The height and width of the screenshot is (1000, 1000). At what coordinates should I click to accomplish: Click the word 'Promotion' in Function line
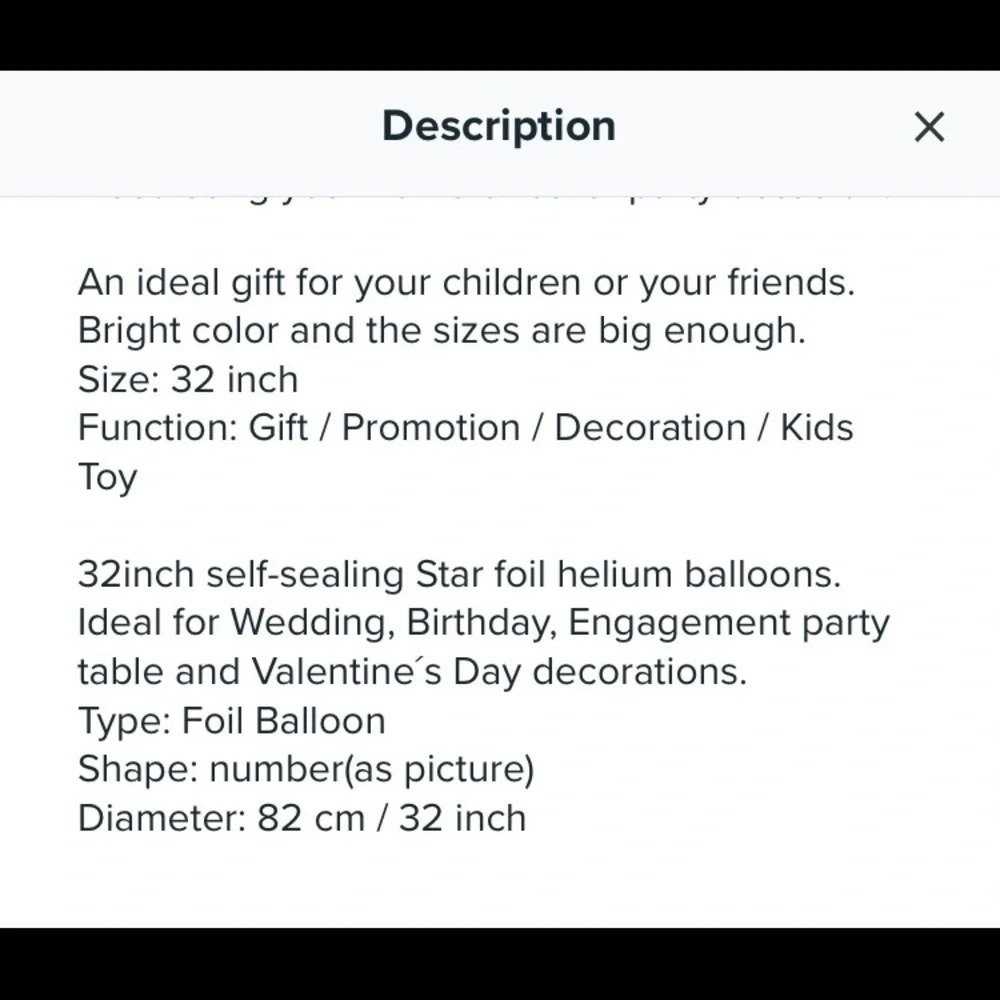tap(431, 427)
